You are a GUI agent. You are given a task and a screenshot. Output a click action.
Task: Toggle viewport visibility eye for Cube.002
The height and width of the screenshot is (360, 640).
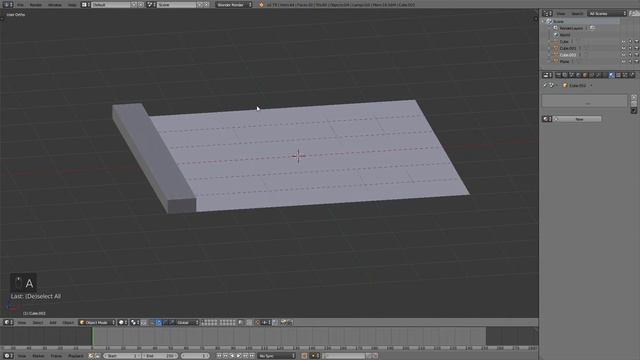coord(623,55)
